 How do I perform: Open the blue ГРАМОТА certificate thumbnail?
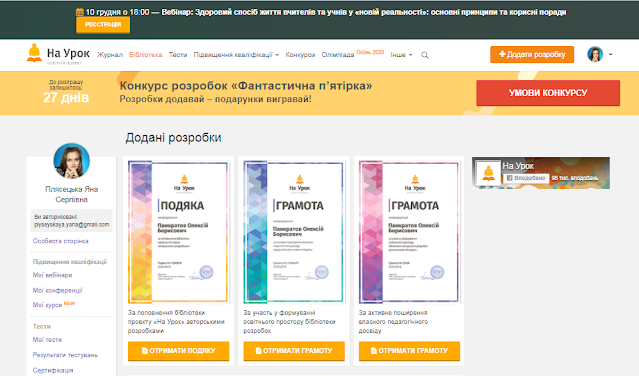tap(294, 232)
